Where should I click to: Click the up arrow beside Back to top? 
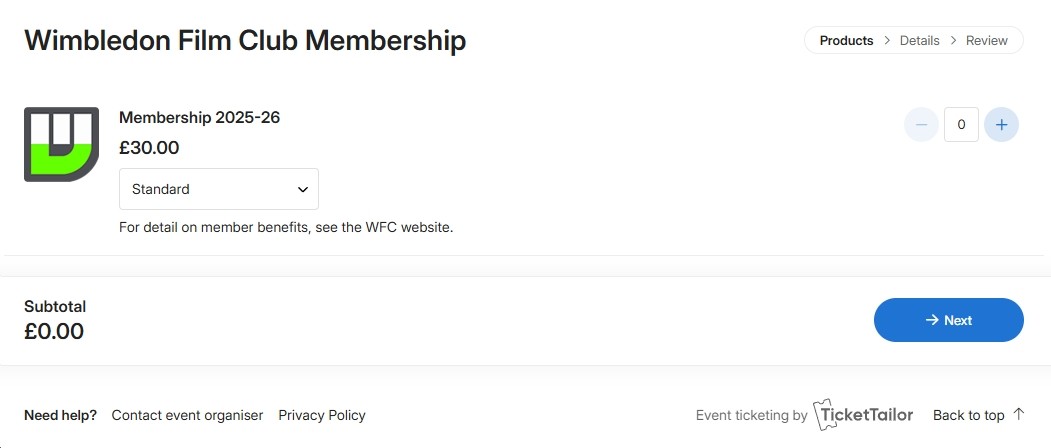pos(1019,414)
